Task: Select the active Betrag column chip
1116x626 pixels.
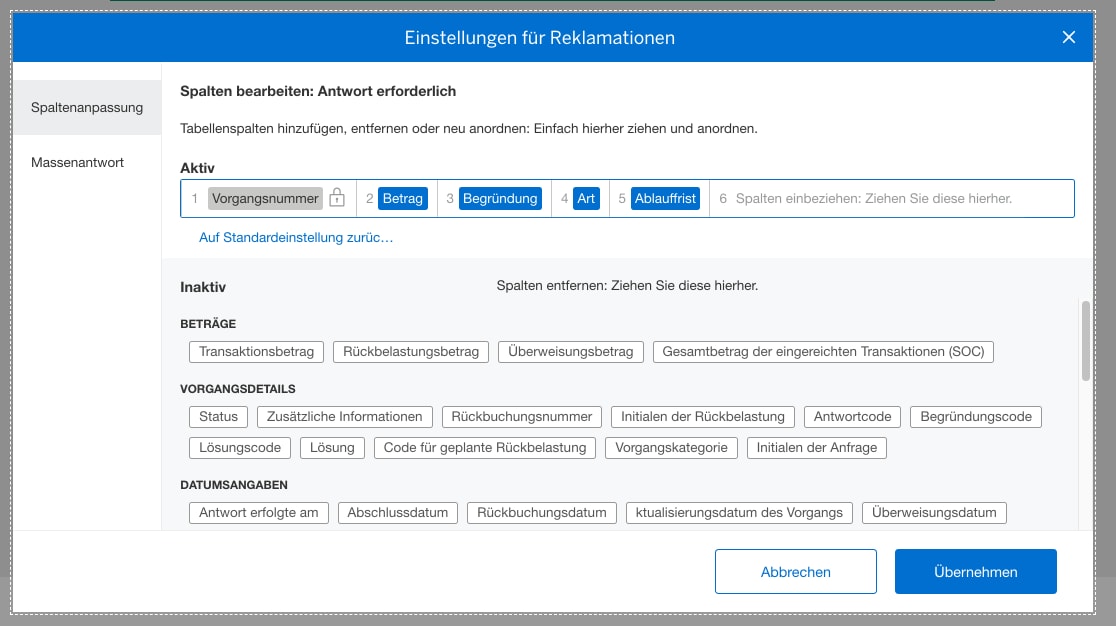Action: point(402,198)
